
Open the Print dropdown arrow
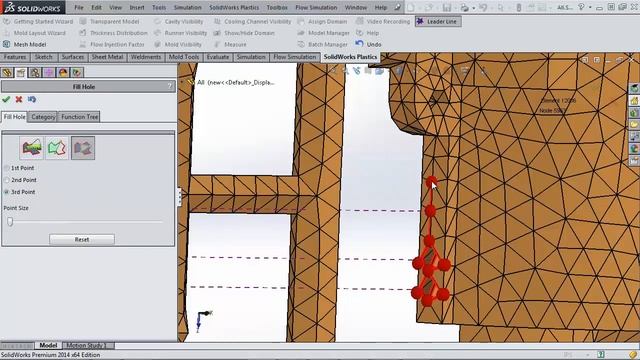point(473,8)
